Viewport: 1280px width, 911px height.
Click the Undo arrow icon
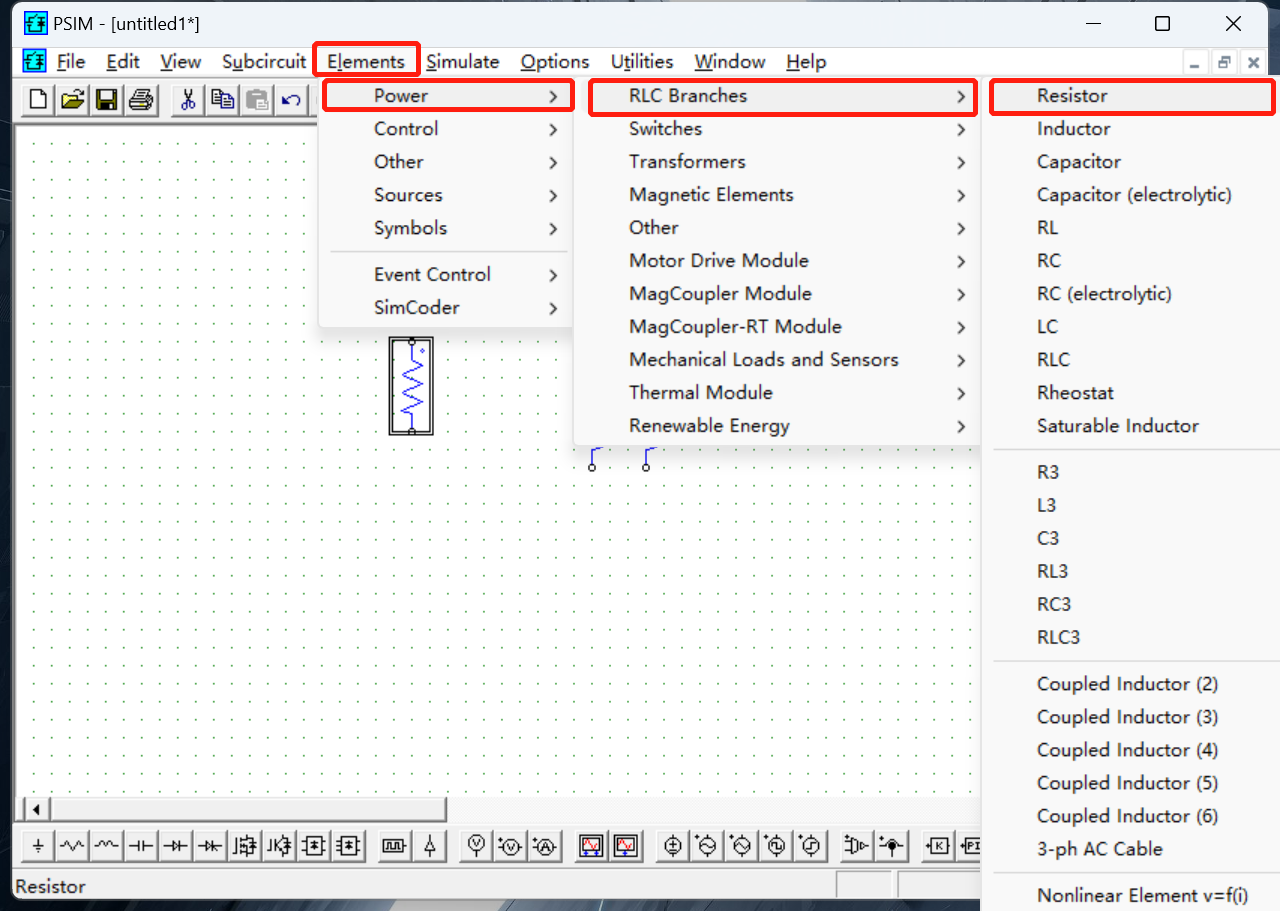290,99
